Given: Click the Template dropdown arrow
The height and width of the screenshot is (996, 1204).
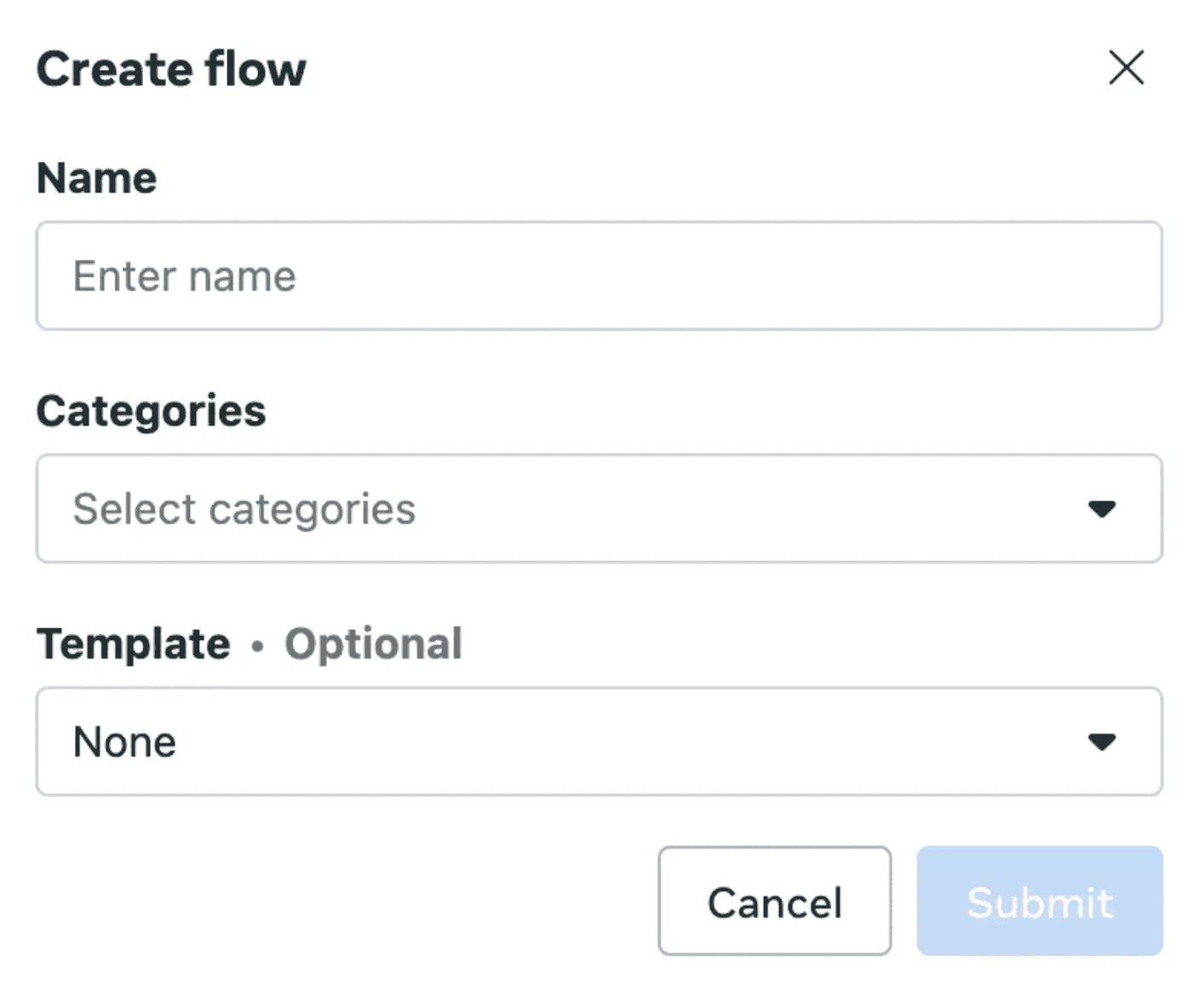Looking at the screenshot, I should tap(1103, 741).
